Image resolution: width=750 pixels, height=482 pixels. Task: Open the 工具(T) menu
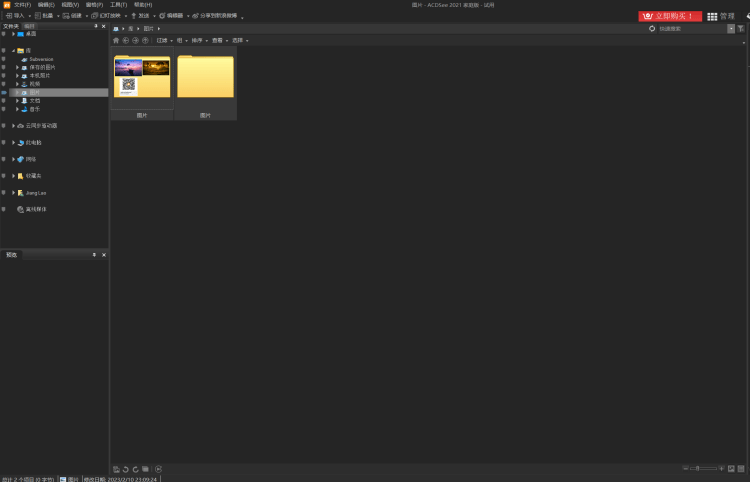point(119,5)
